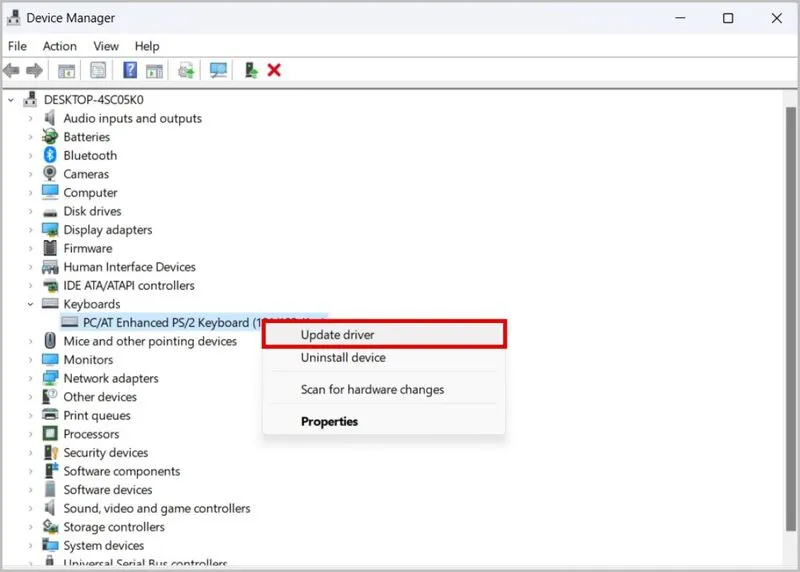Choose Uninstall device from the context menu

[384, 357]
